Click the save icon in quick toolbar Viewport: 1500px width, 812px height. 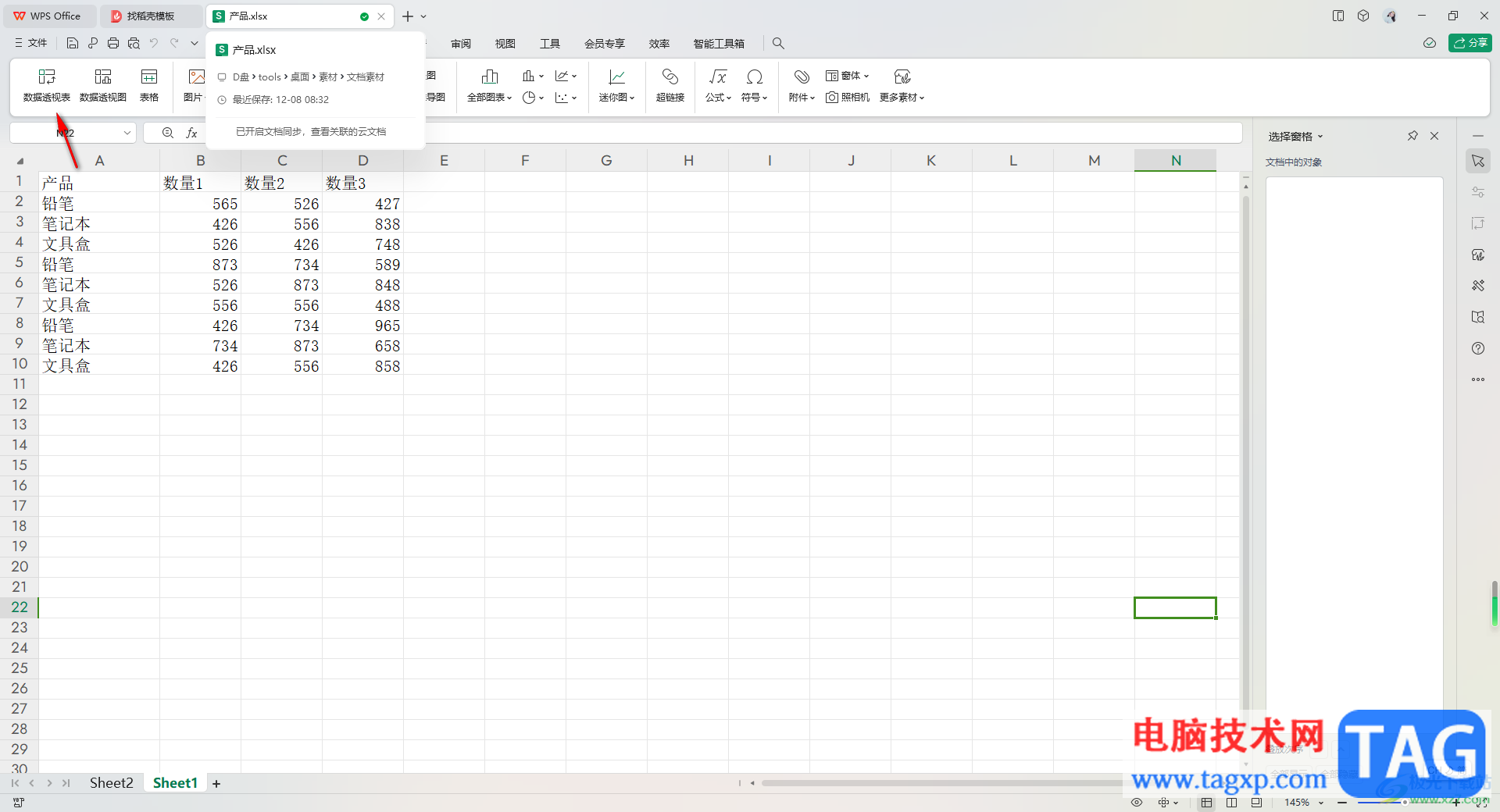click(x=73, y=43)
